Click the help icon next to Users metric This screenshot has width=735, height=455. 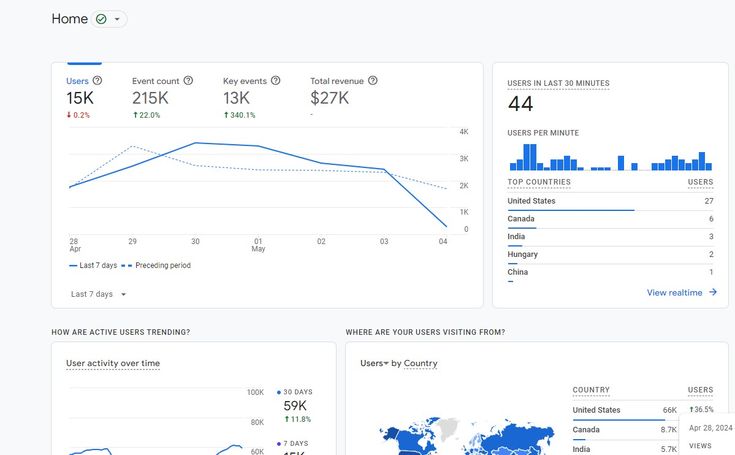[98, 80]
